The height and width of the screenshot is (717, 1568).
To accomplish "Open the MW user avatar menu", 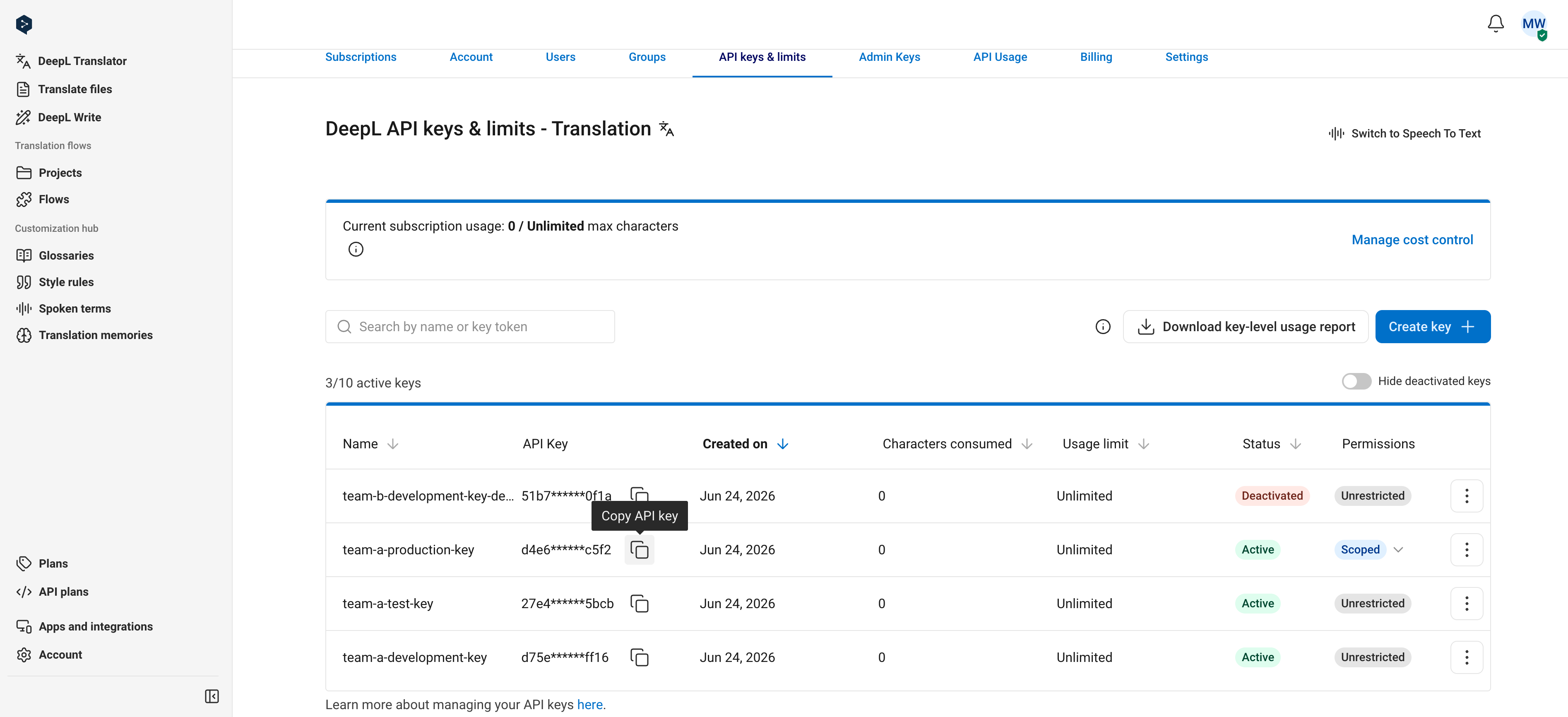I will click(x=1533, y=24).
